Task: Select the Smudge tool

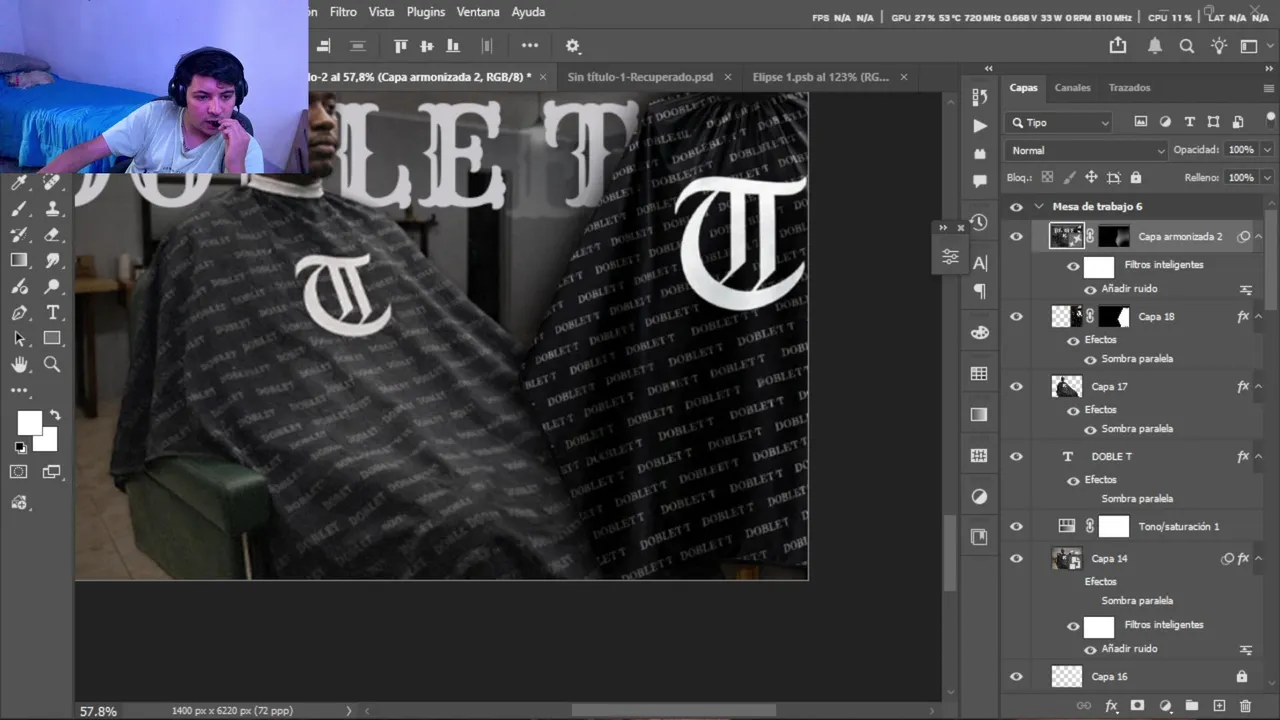Action: [52, 261]
